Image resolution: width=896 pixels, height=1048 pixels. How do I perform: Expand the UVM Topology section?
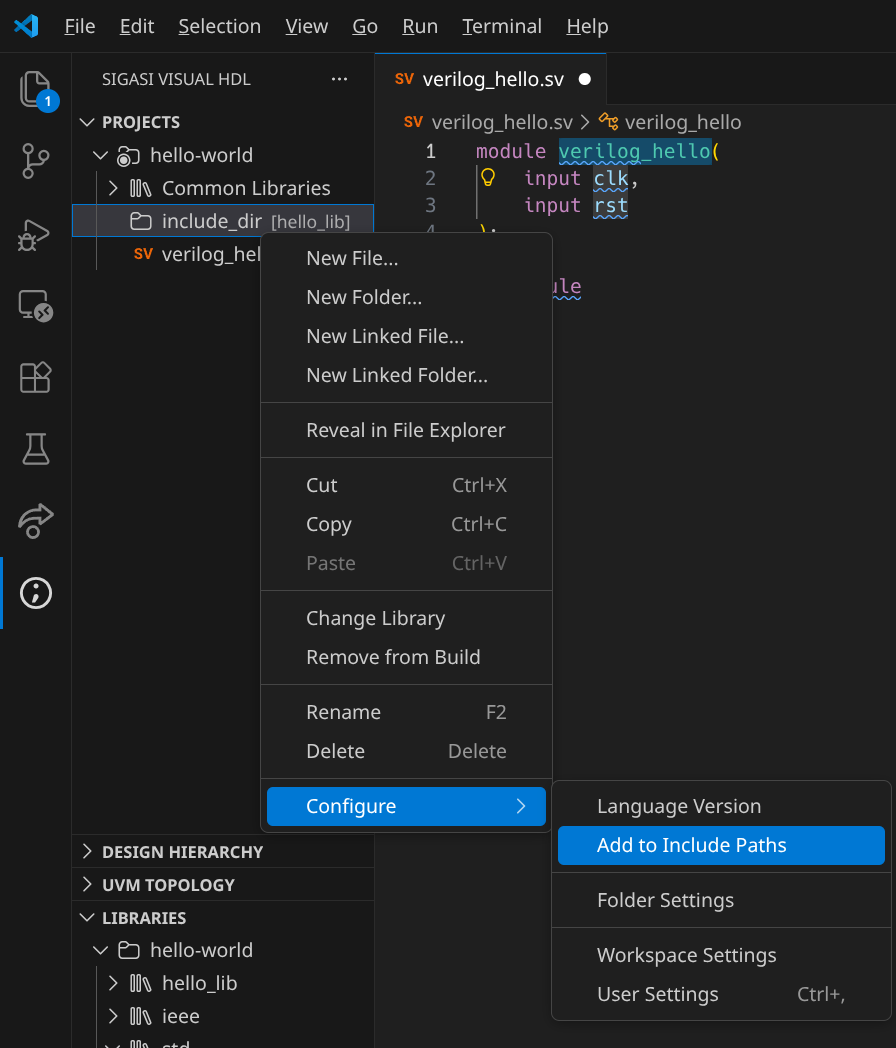coord(88,885)
